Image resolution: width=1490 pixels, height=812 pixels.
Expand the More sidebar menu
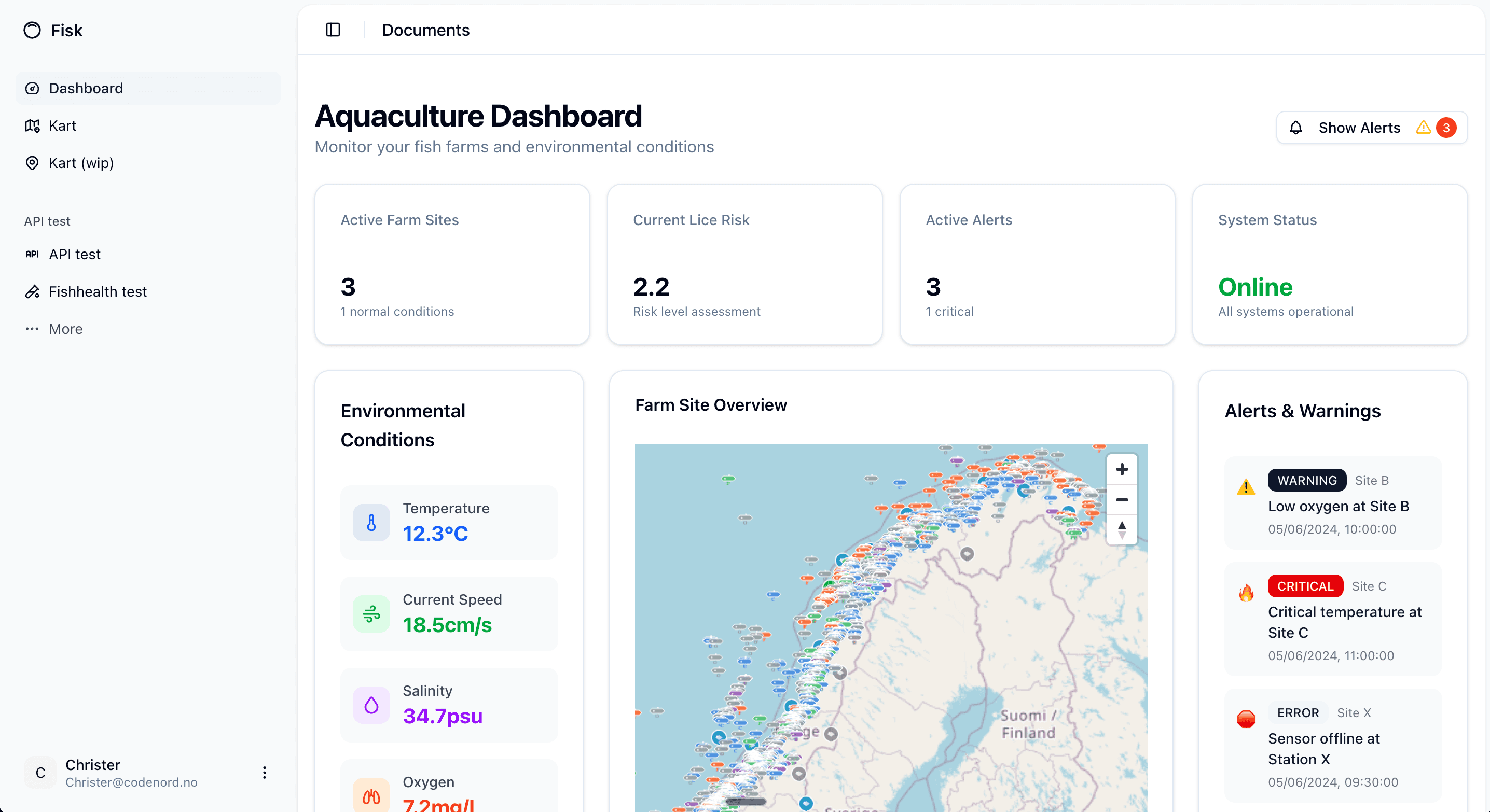65,329
